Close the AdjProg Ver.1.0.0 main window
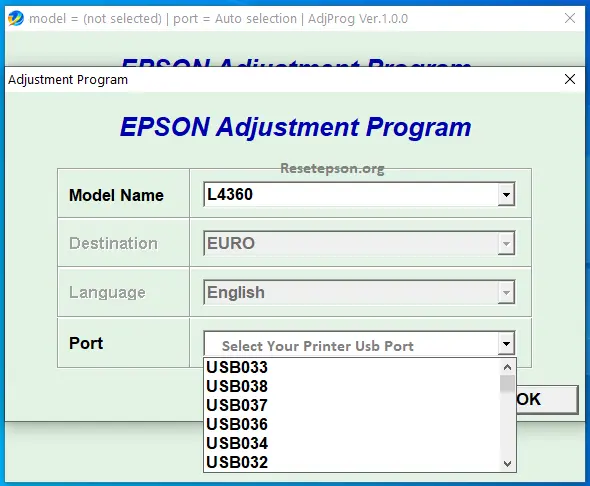This screenshot has height=486, width=590. [x=570, y=18]
